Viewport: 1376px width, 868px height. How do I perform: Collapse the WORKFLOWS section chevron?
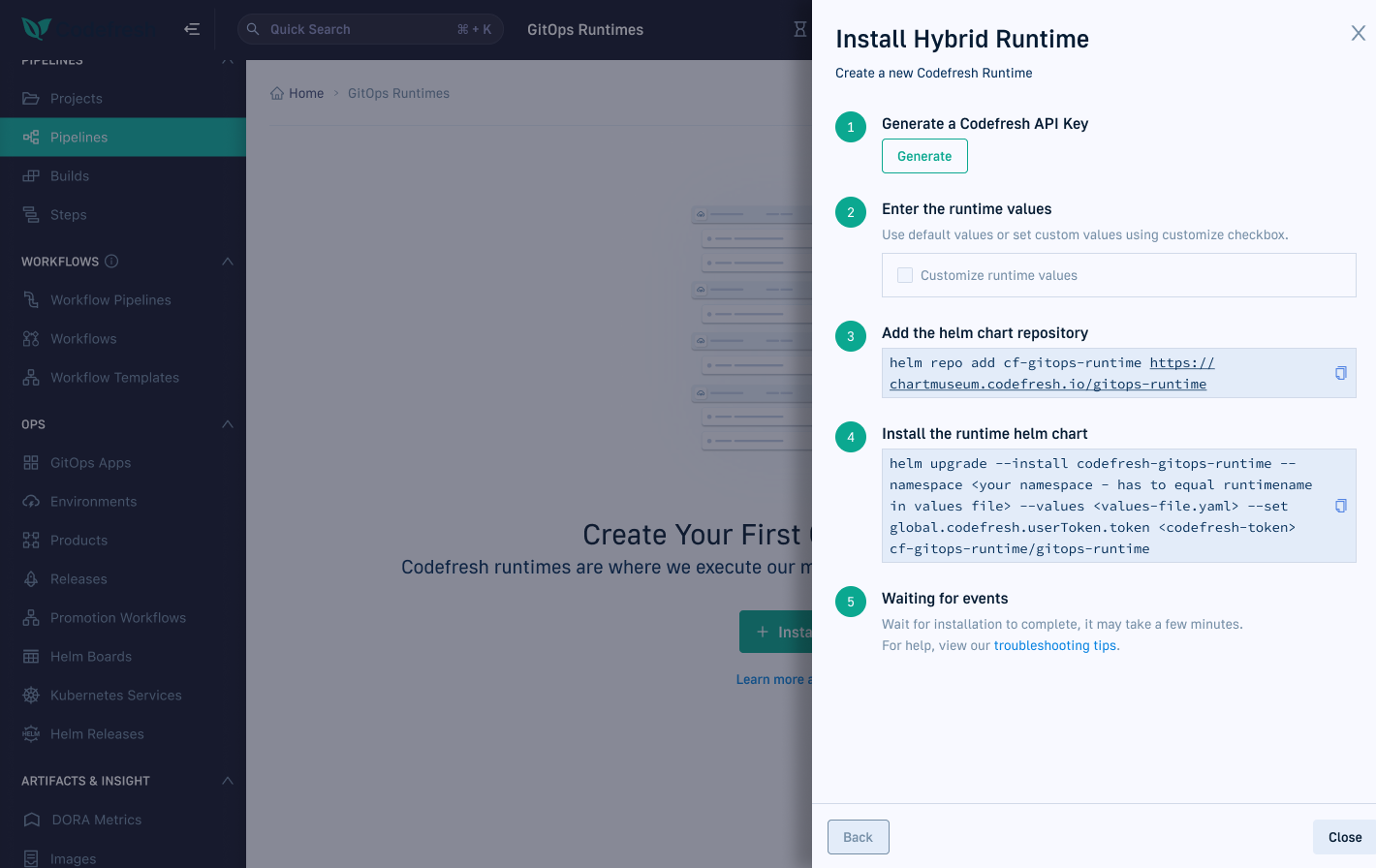pos(228,262)
